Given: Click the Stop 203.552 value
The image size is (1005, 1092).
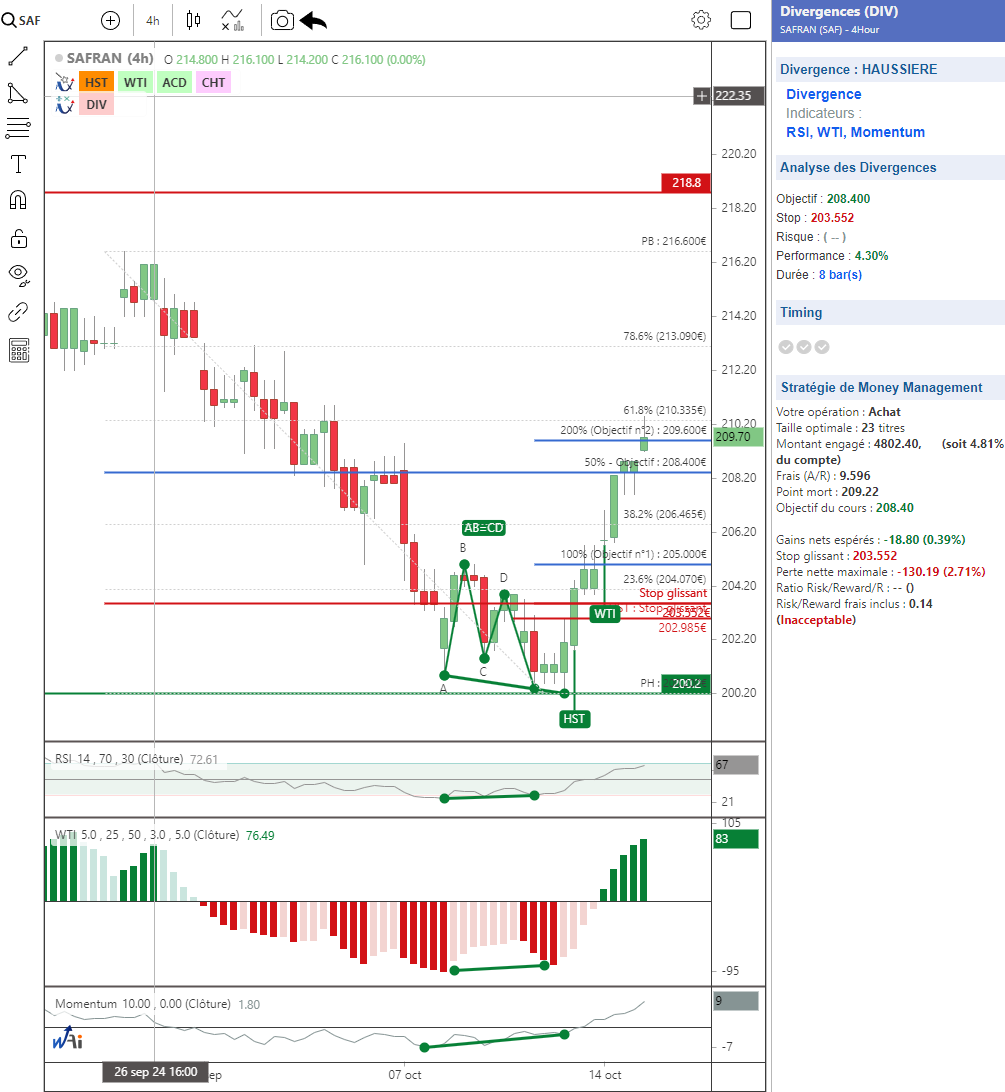Looking at the screenshot, I should point(832,218).
